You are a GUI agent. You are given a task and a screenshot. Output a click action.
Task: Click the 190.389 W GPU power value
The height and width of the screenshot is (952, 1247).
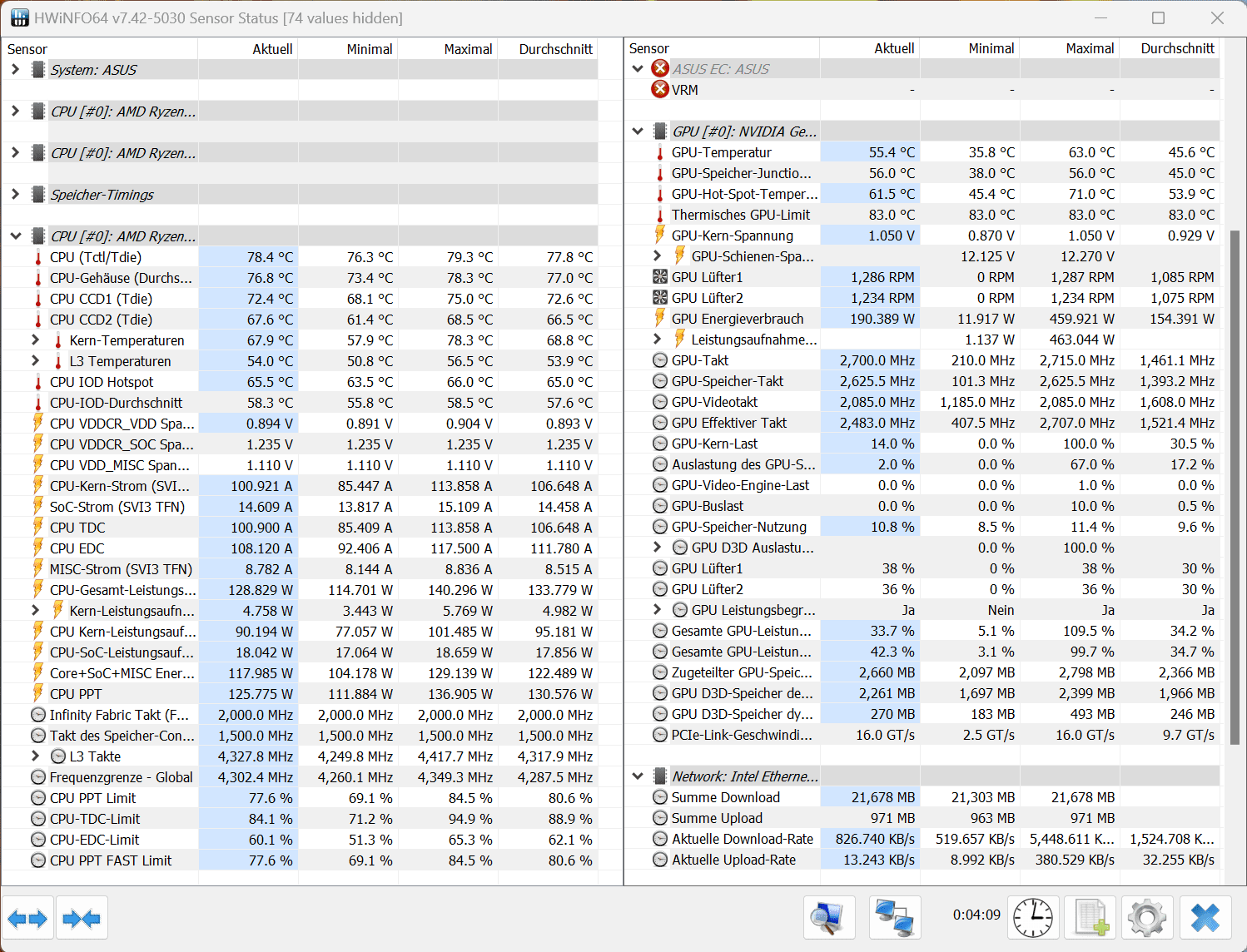pos(882,319)
